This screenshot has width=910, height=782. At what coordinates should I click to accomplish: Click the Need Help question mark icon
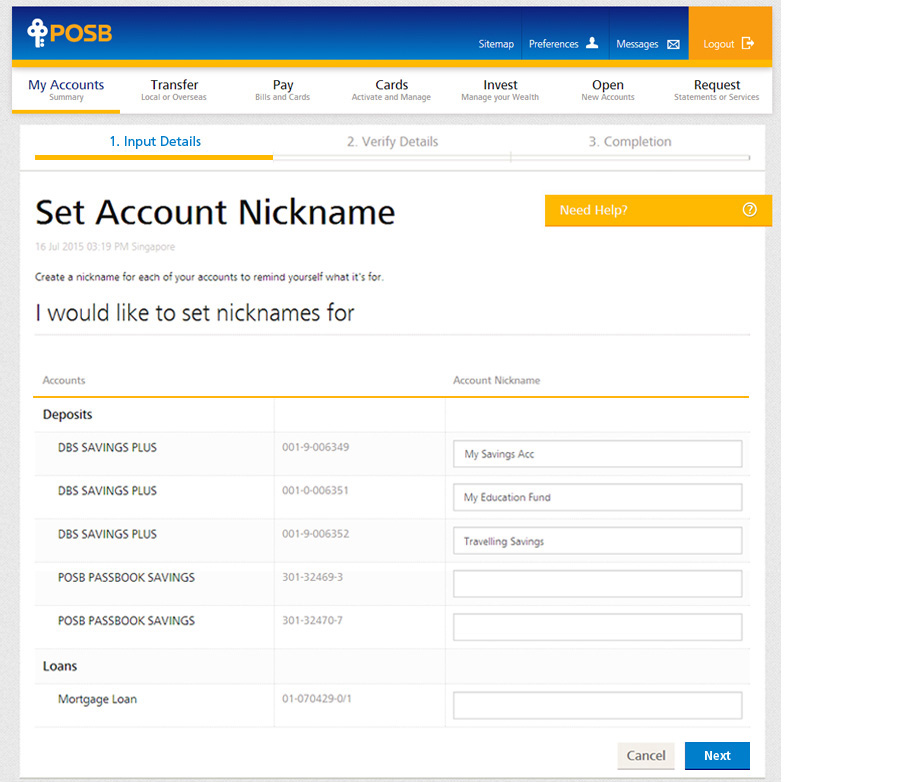click(750, 210)
